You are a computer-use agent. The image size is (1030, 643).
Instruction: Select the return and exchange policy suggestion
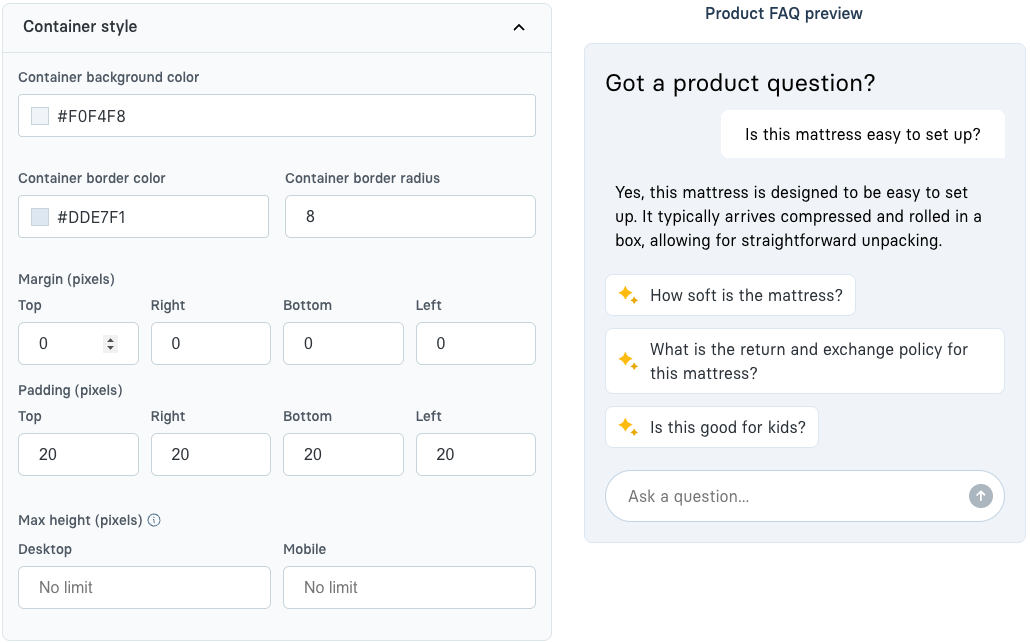pyautogui.click(x=805, y=361)
